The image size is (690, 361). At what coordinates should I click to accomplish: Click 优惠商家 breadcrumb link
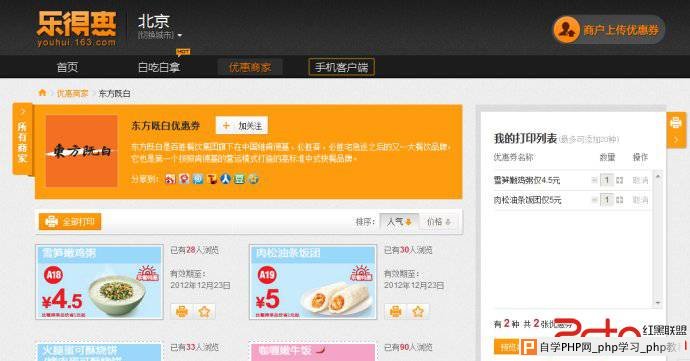(x=73, y=93)
